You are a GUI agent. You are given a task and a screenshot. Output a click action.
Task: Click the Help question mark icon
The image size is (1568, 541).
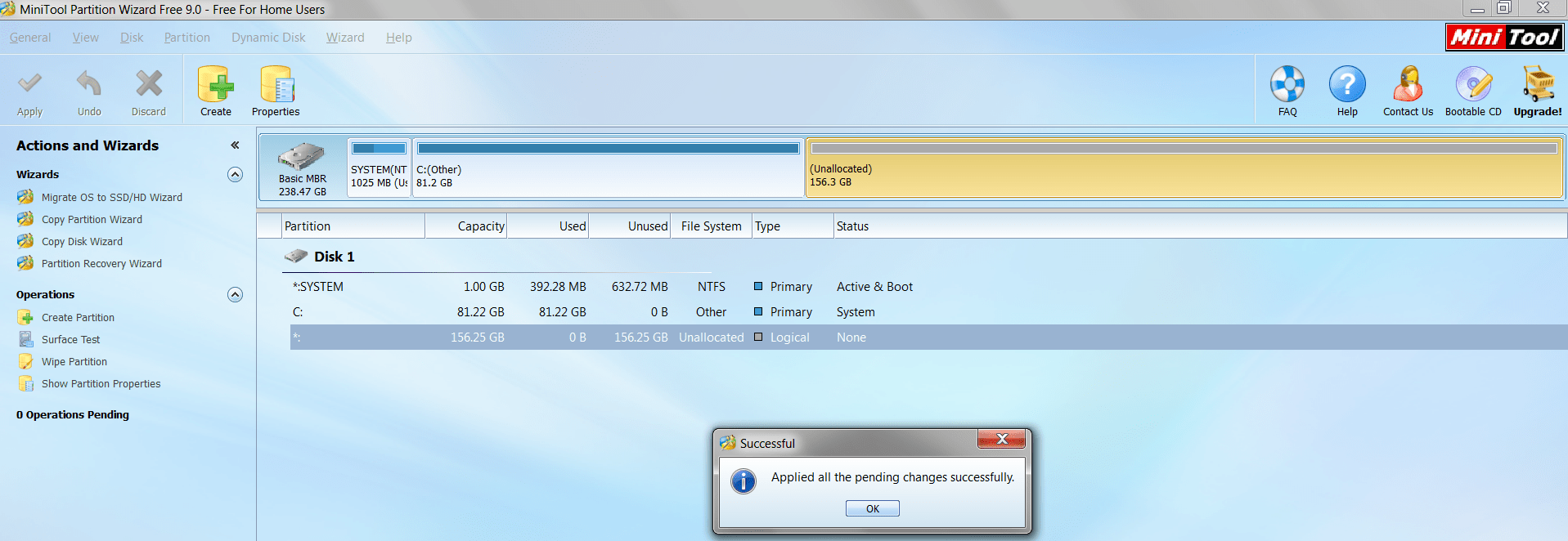point(1347,83)
